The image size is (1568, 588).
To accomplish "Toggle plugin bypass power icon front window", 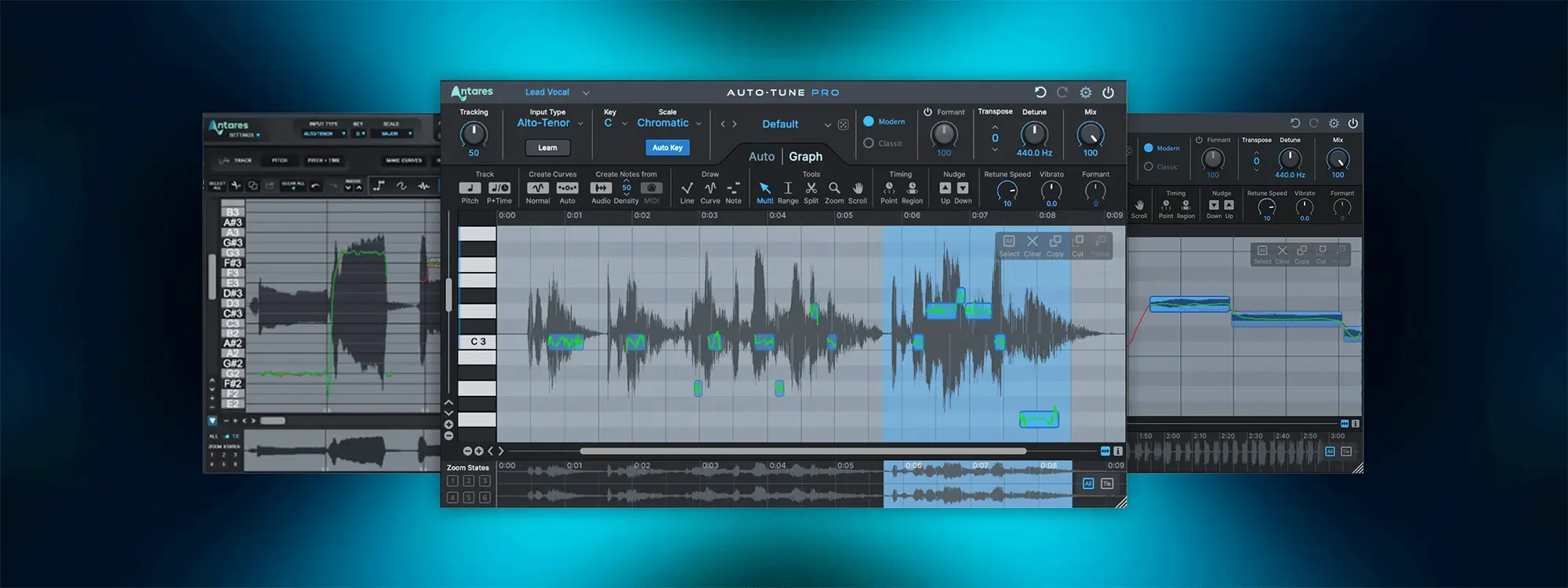I will coord(1109,93).
